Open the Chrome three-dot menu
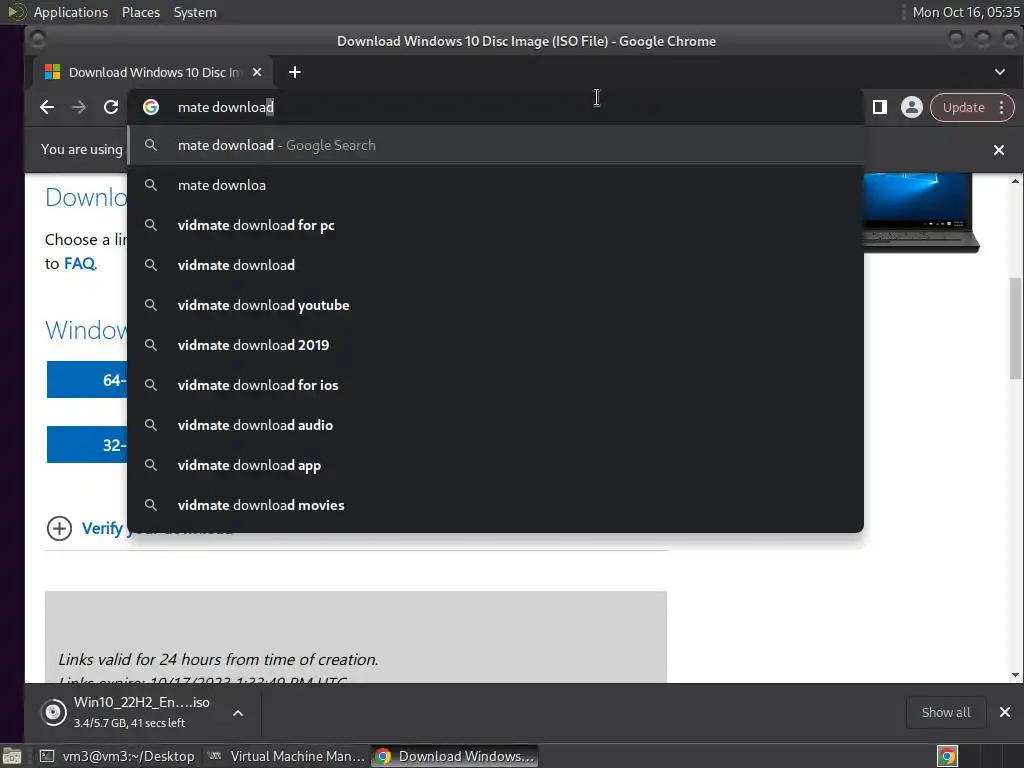This screenshot has width=1024, height=768. pyautogui.click(x=1002, y=108)
